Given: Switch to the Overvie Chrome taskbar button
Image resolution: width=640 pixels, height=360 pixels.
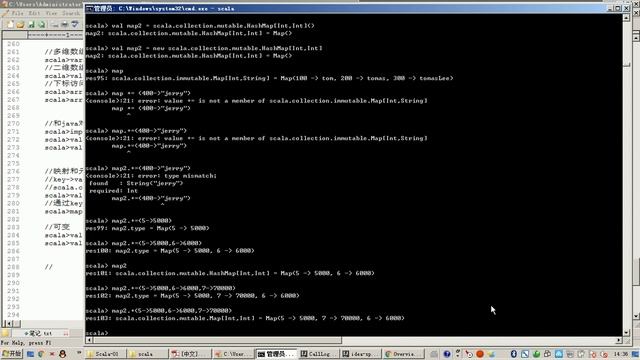Looking at the screenshot, I should (x=403, y=354).
